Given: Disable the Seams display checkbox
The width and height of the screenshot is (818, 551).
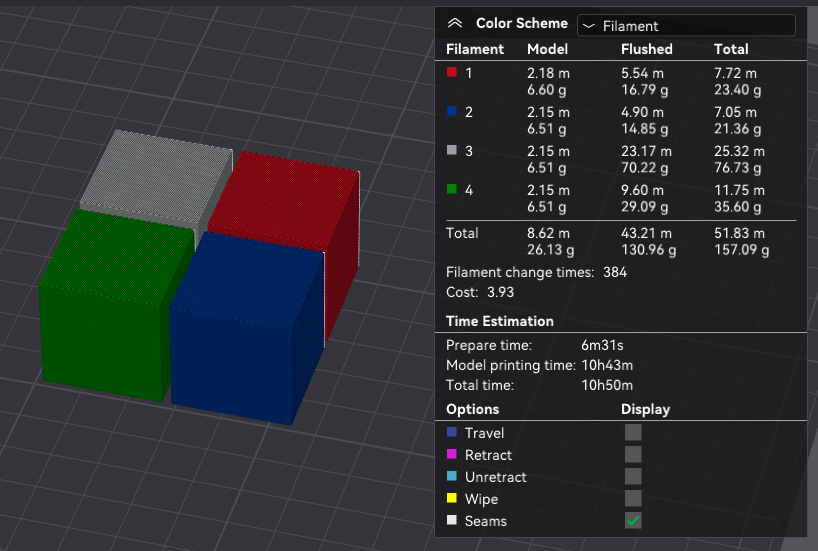Looking at the screenshot, I should 633,520.
